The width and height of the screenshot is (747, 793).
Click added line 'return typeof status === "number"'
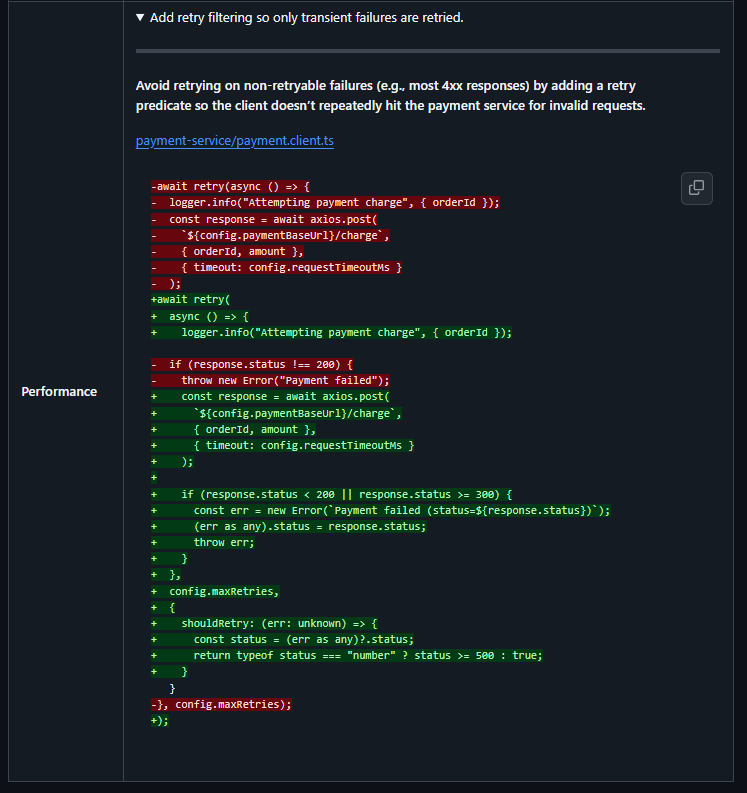(346, 656)
